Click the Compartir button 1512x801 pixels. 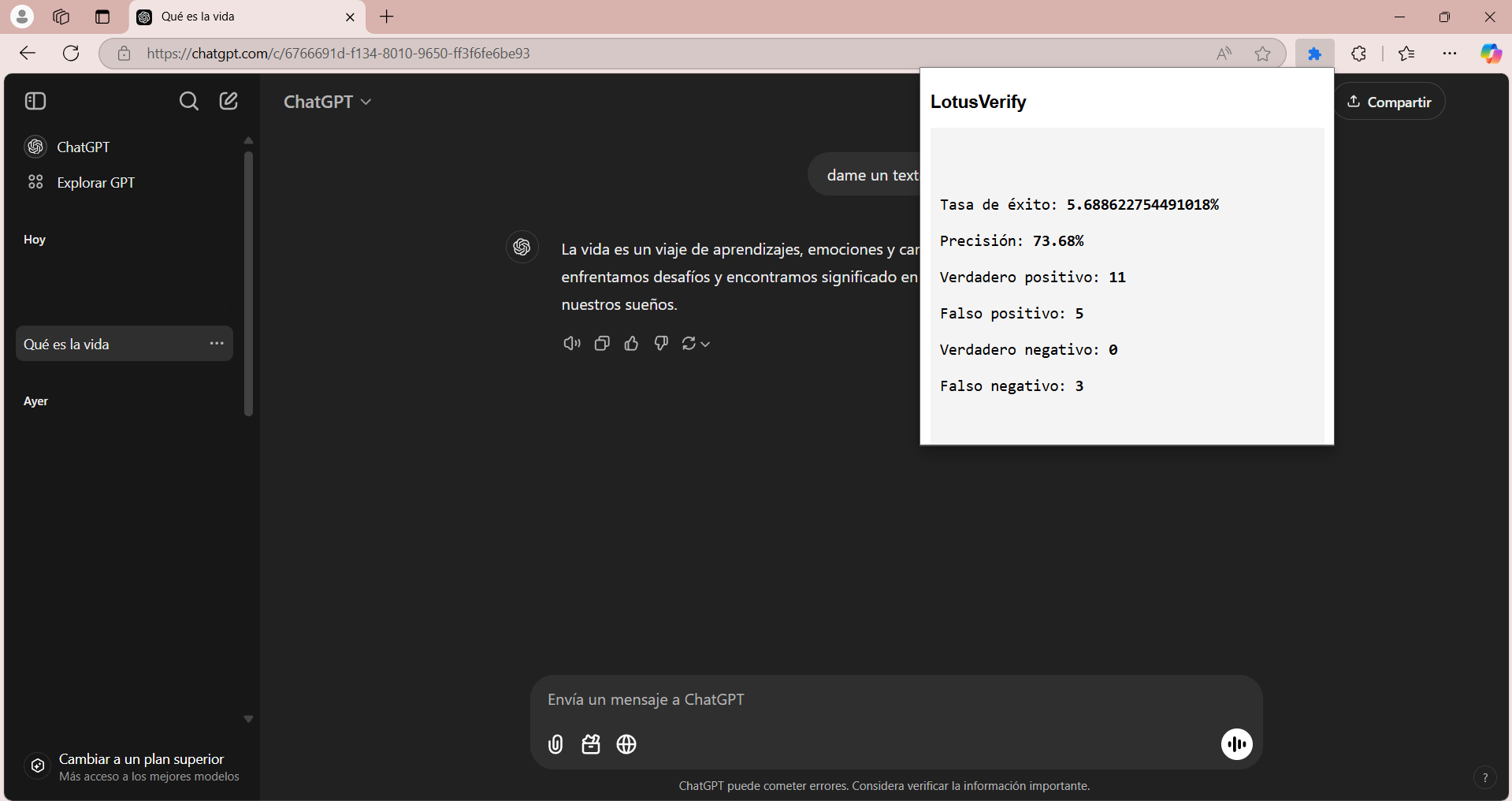tap(1390, 101)
